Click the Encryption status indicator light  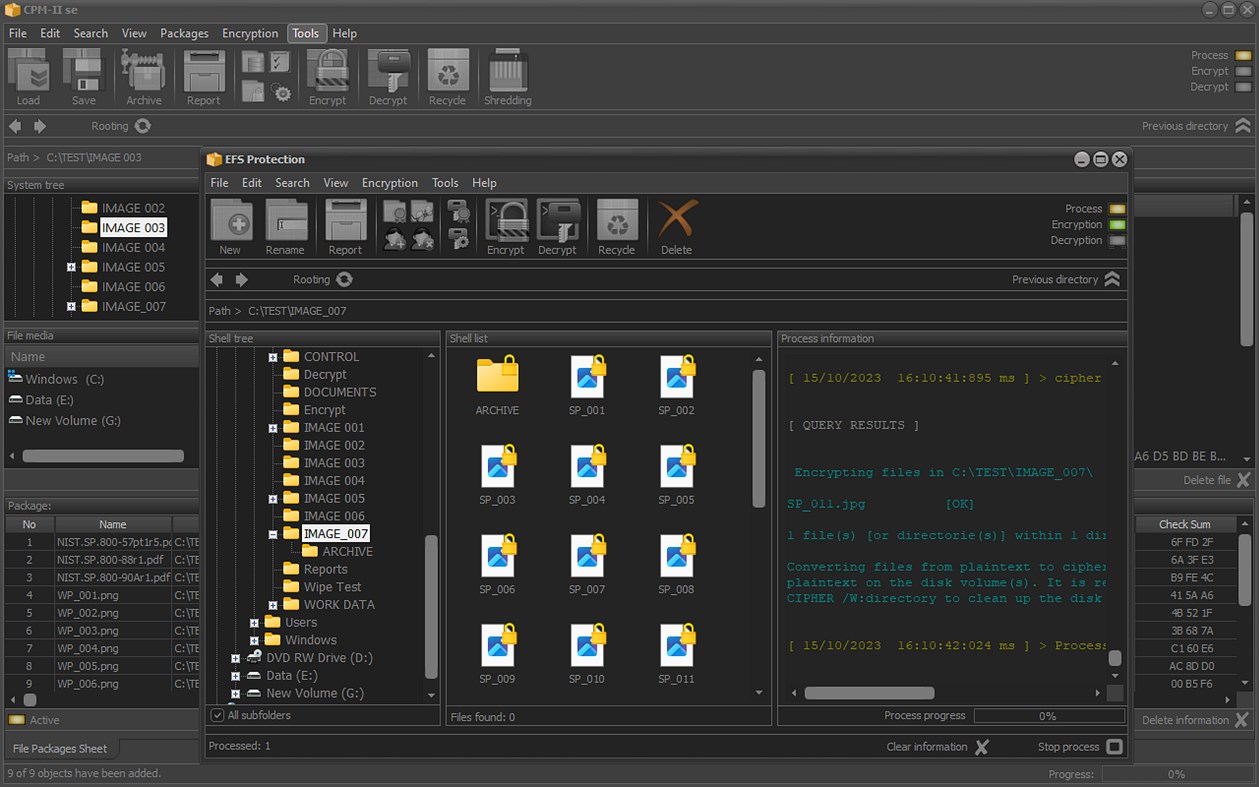[1117, 224]
